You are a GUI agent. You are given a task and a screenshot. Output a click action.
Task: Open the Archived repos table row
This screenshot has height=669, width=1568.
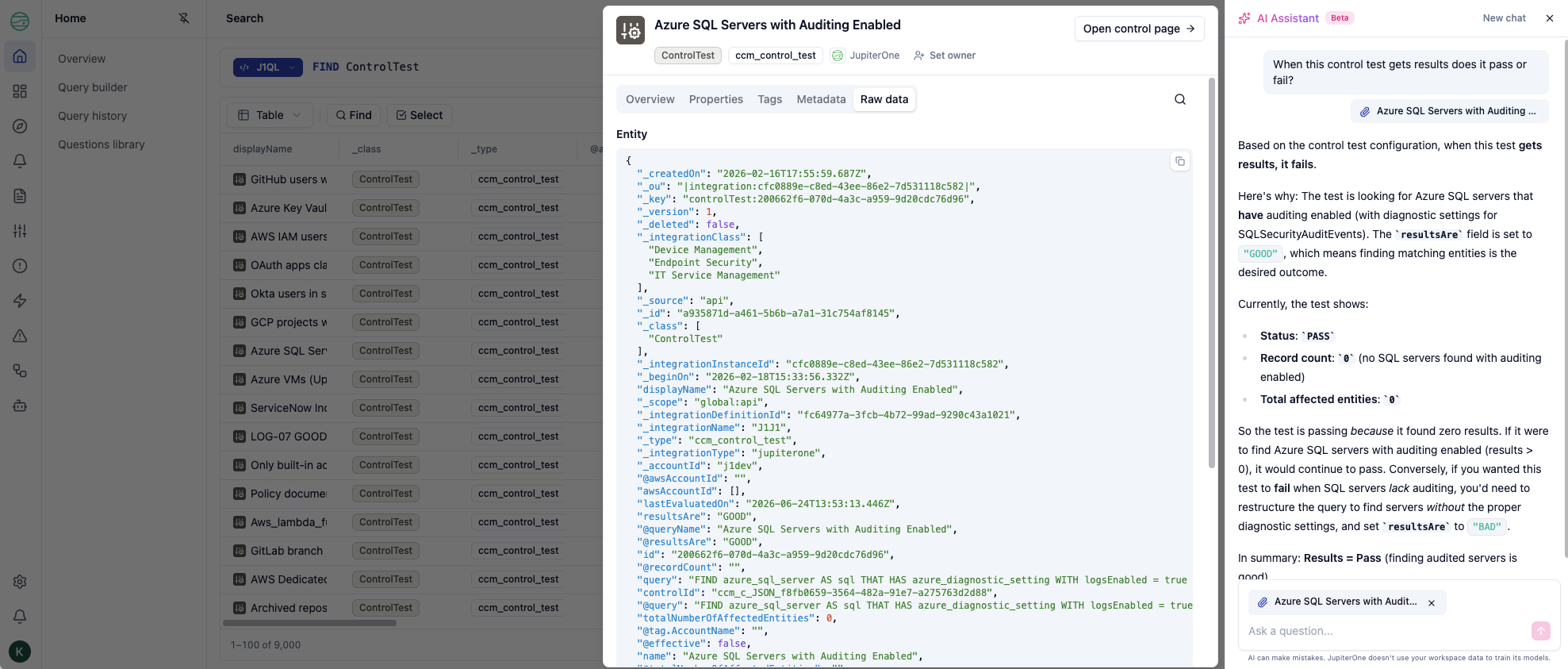(x=411, y=608)
